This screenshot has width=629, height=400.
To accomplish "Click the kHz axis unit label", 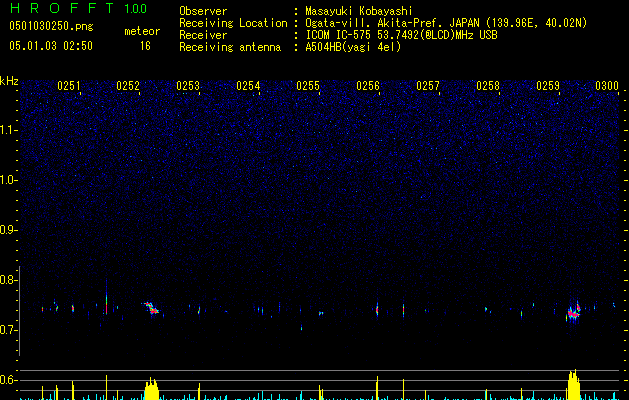I will (x=9, y=81).
